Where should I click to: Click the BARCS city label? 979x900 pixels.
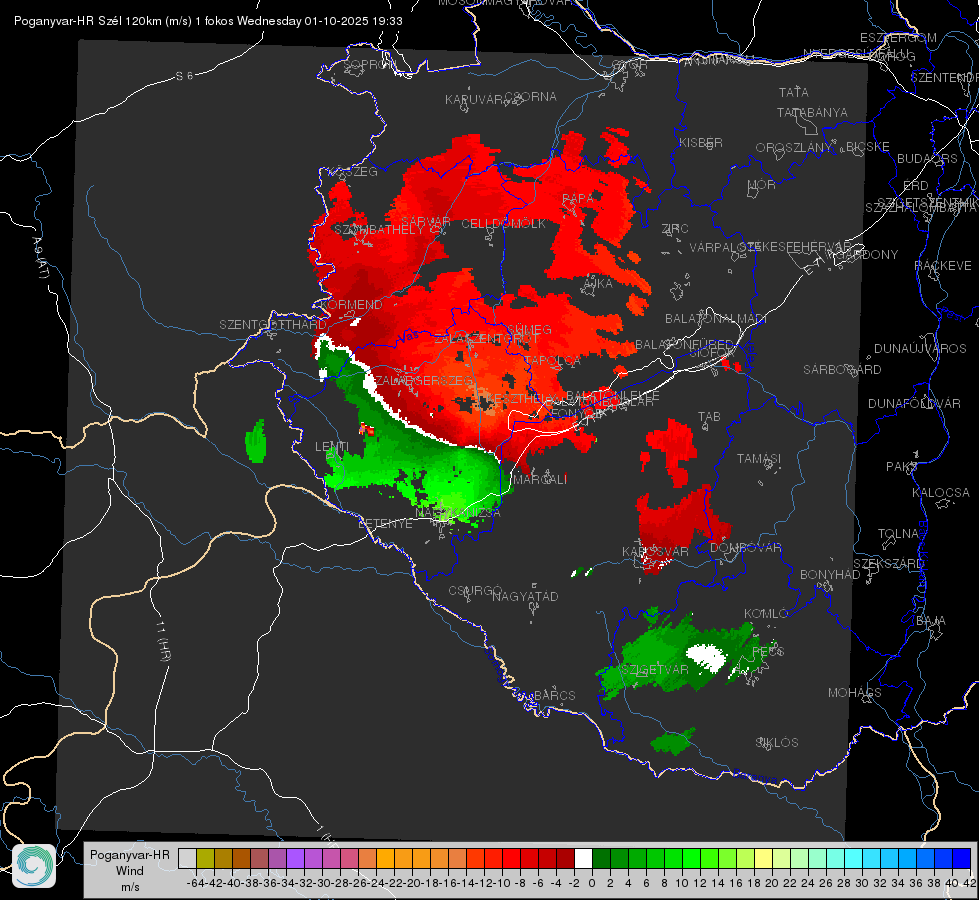[x=555, y=695]
